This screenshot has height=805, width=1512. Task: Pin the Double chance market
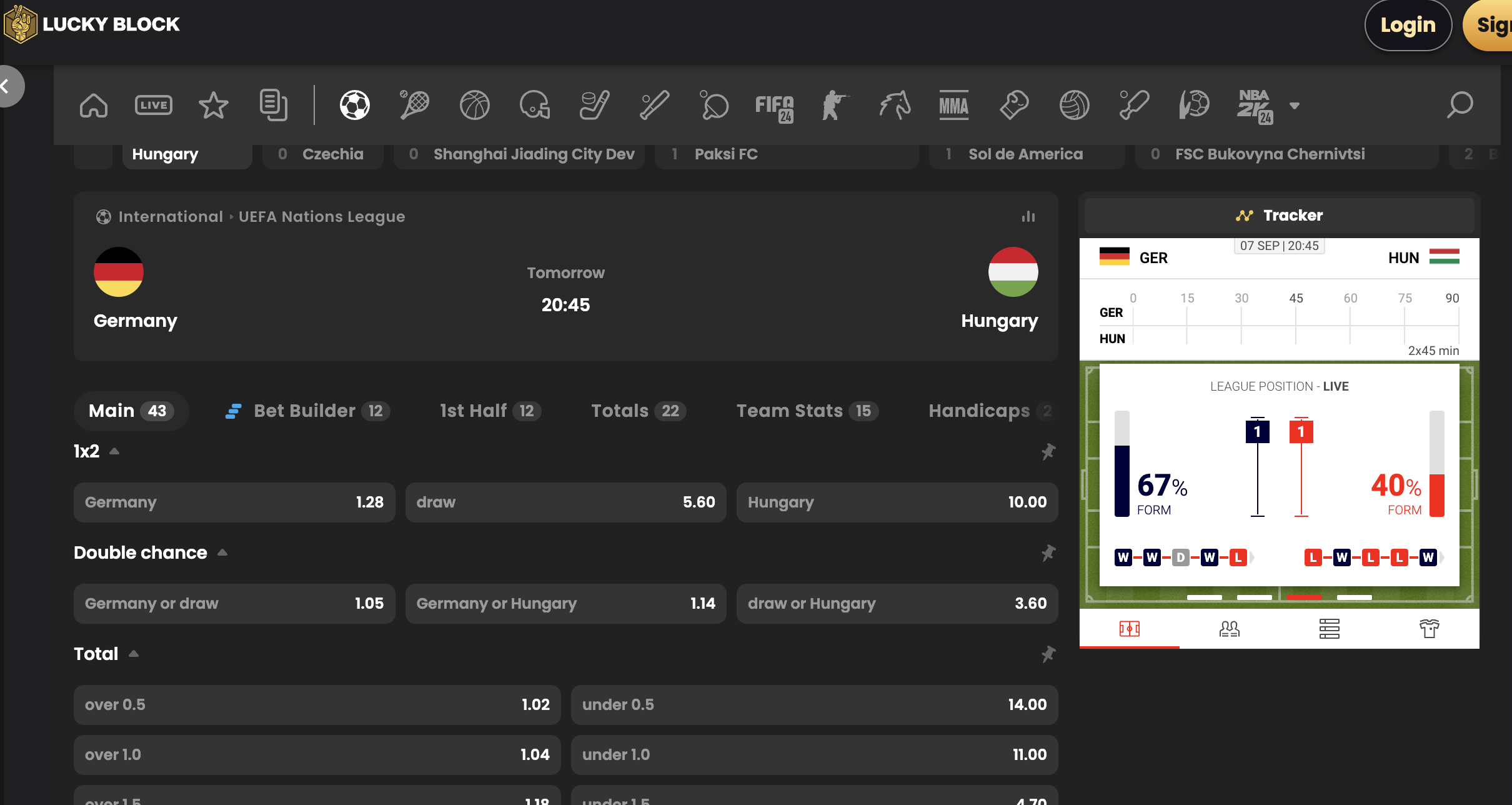1048,552
